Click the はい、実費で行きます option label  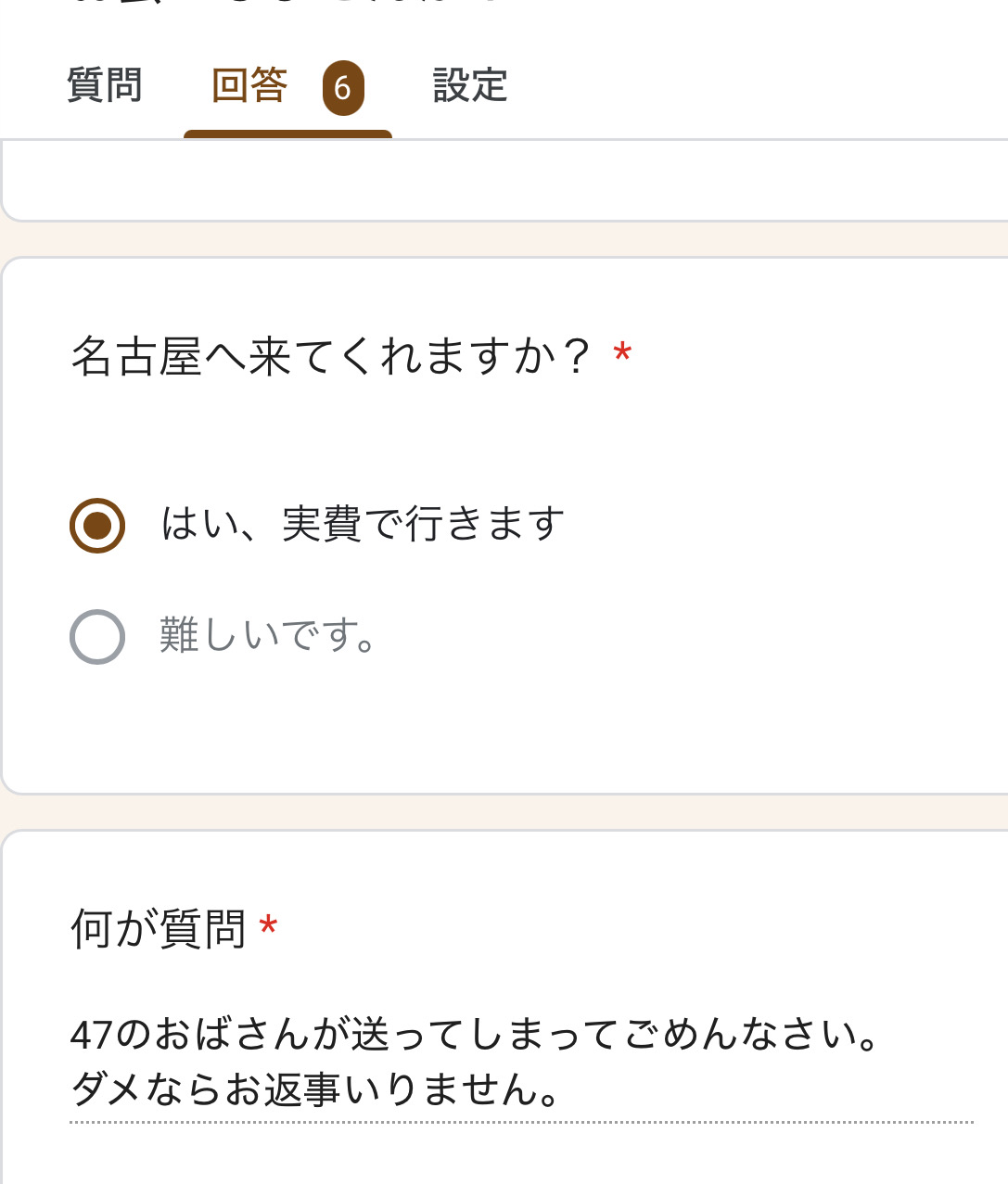pyautogui.click(x=362, y=525)
